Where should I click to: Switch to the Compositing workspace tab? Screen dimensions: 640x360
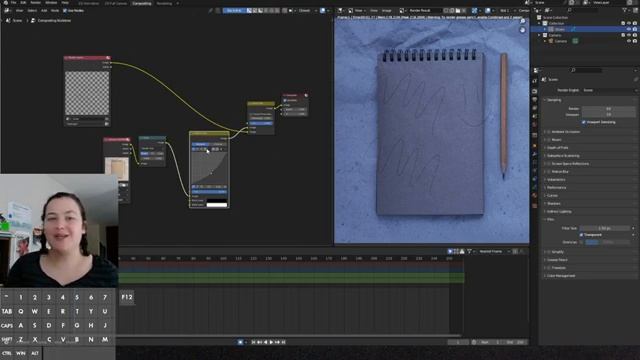tap(142, 3)
